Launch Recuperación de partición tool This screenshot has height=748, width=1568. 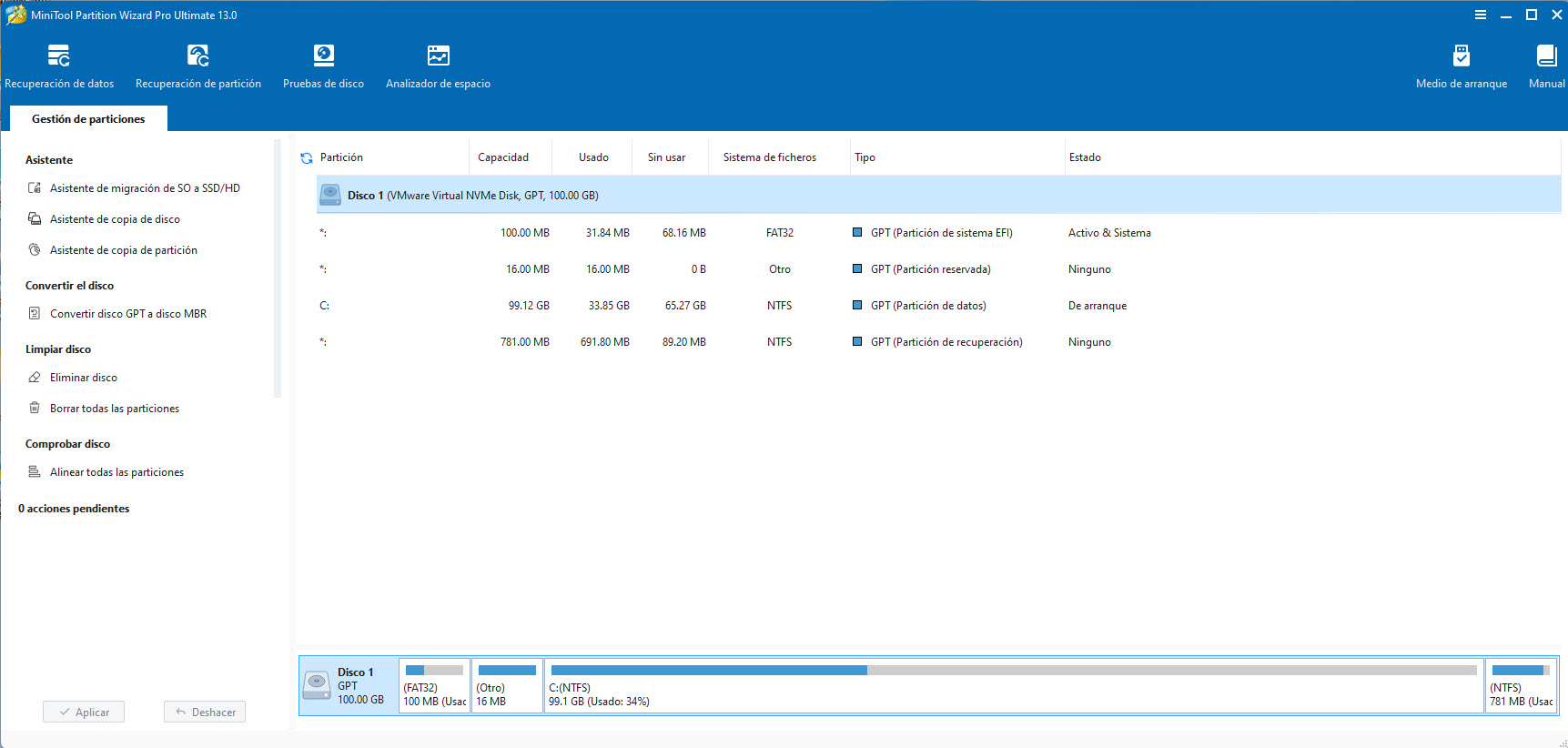198,66
